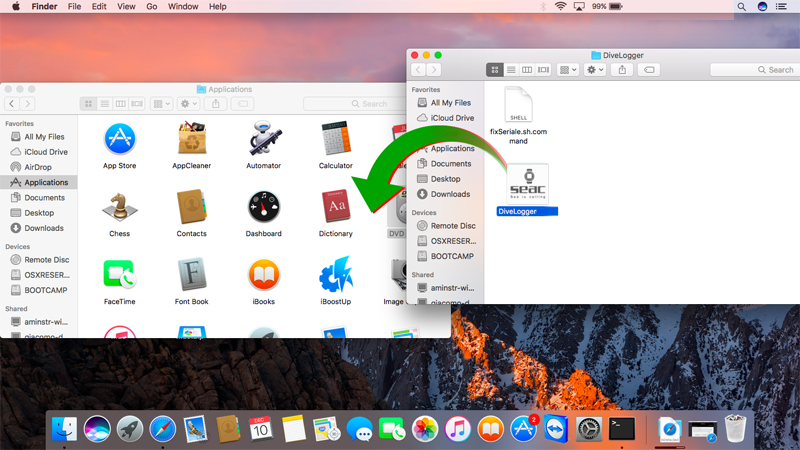Open the Arrange dropdown in DiveLogger window
Image resolution: width=800 pixels, height=450 pixels.
pyautogui.click(x=568, y=70)
